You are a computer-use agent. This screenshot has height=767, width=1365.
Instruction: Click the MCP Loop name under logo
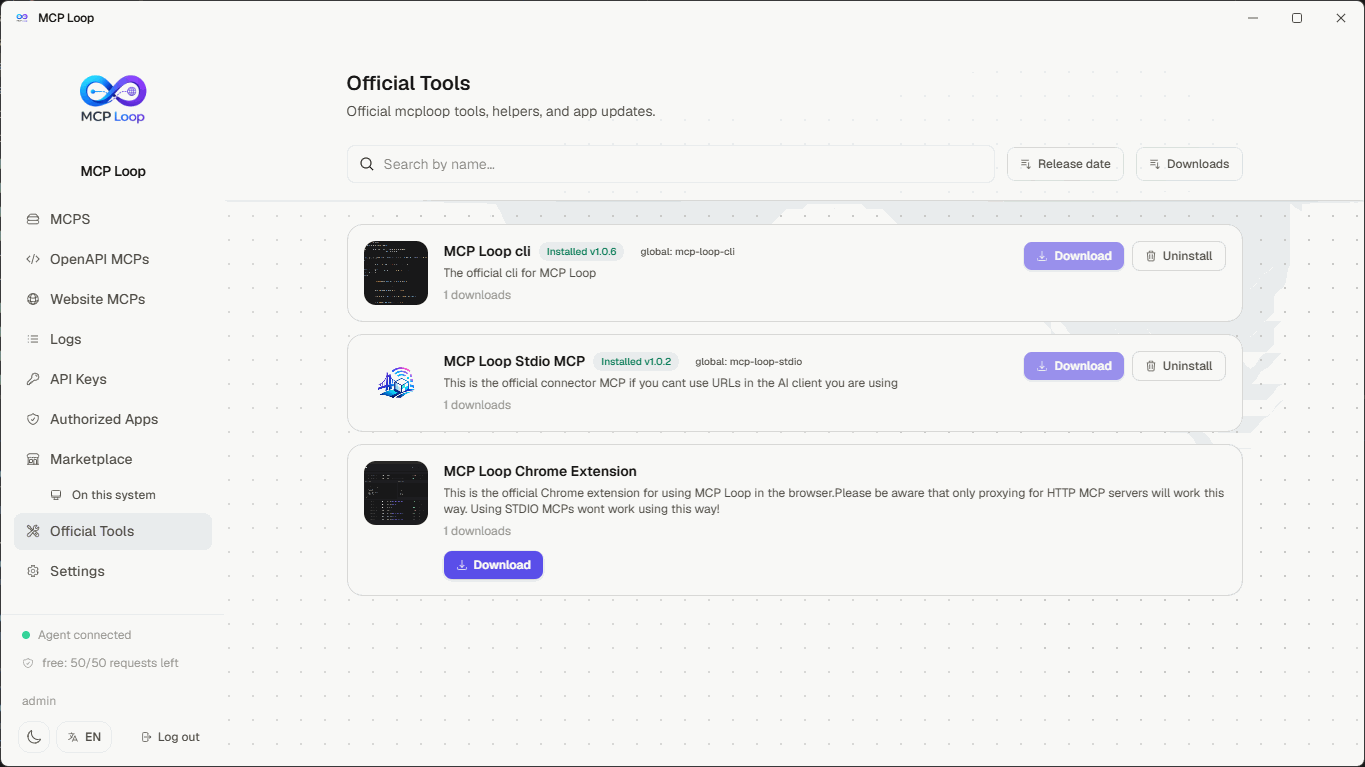[113, 171]
